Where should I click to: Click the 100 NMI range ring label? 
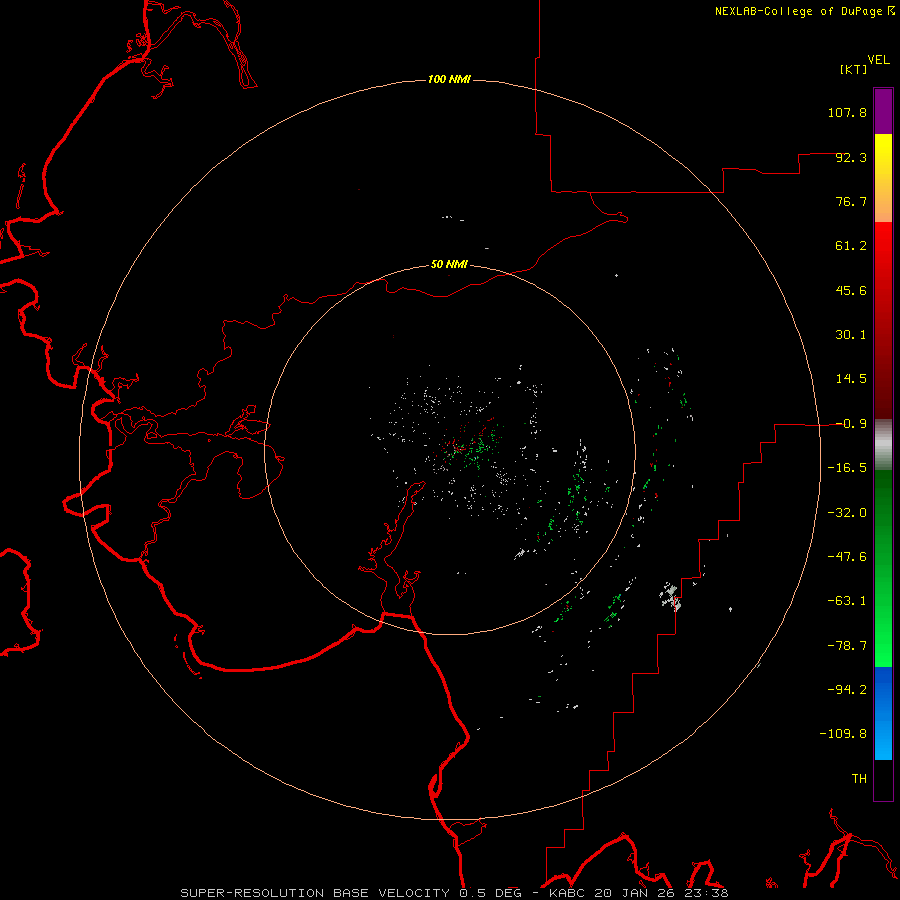[449, 79]
